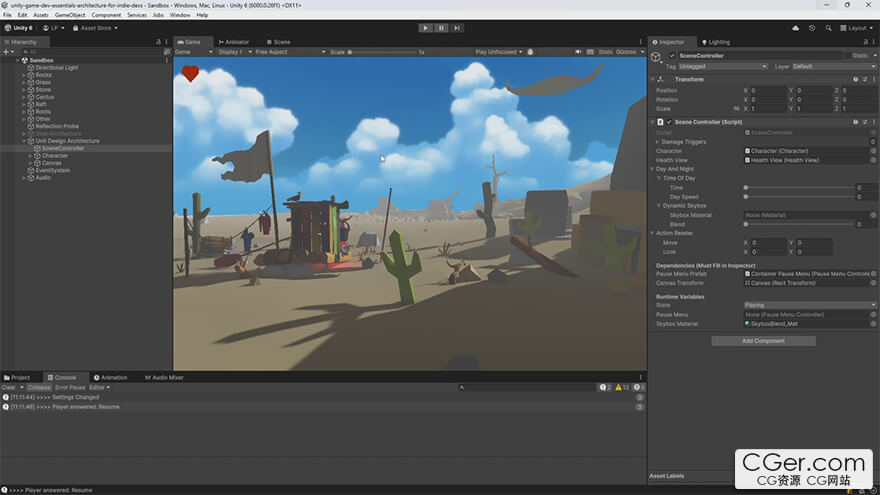Image resolution: width=880 pixels, height=495 pixels.
Task: Click the Pause button in the toolbar
Action: [441, 28]
